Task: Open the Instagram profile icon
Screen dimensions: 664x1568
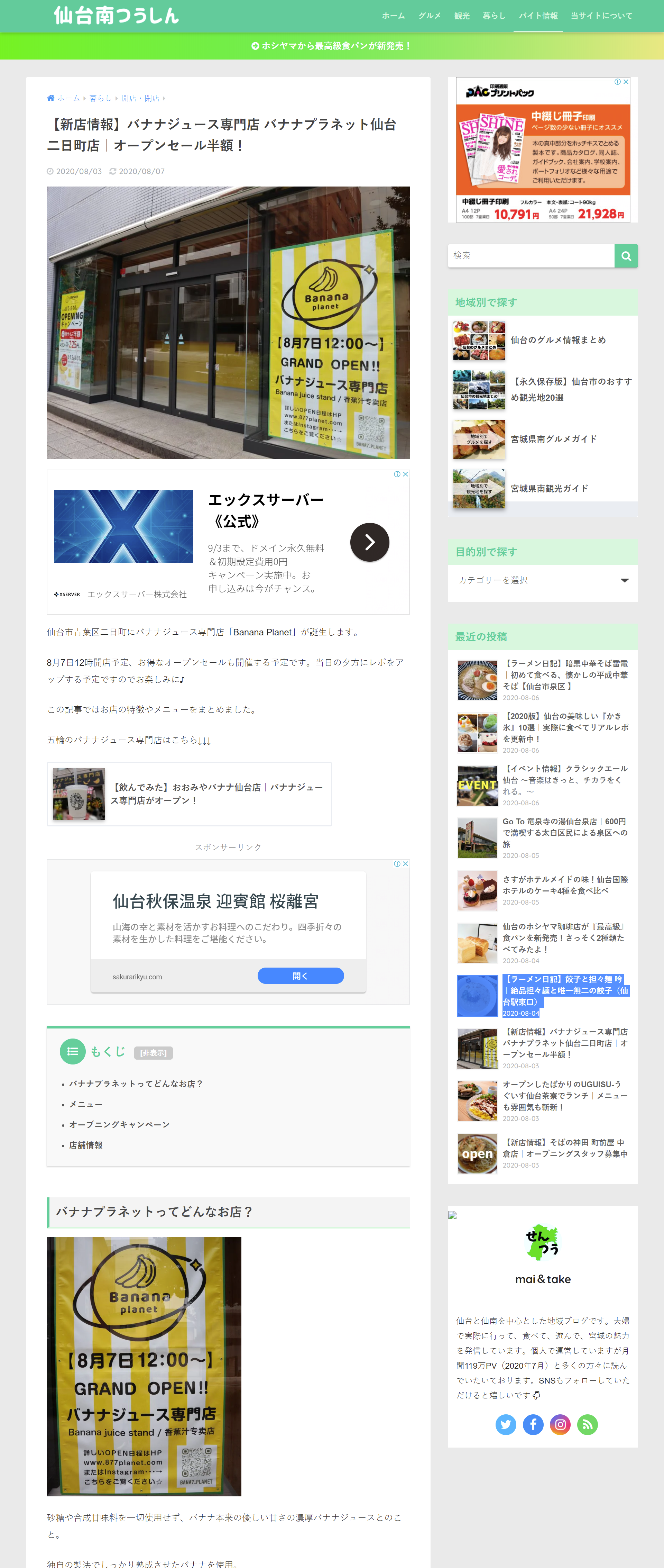Action: click(x=561, y=1424)
